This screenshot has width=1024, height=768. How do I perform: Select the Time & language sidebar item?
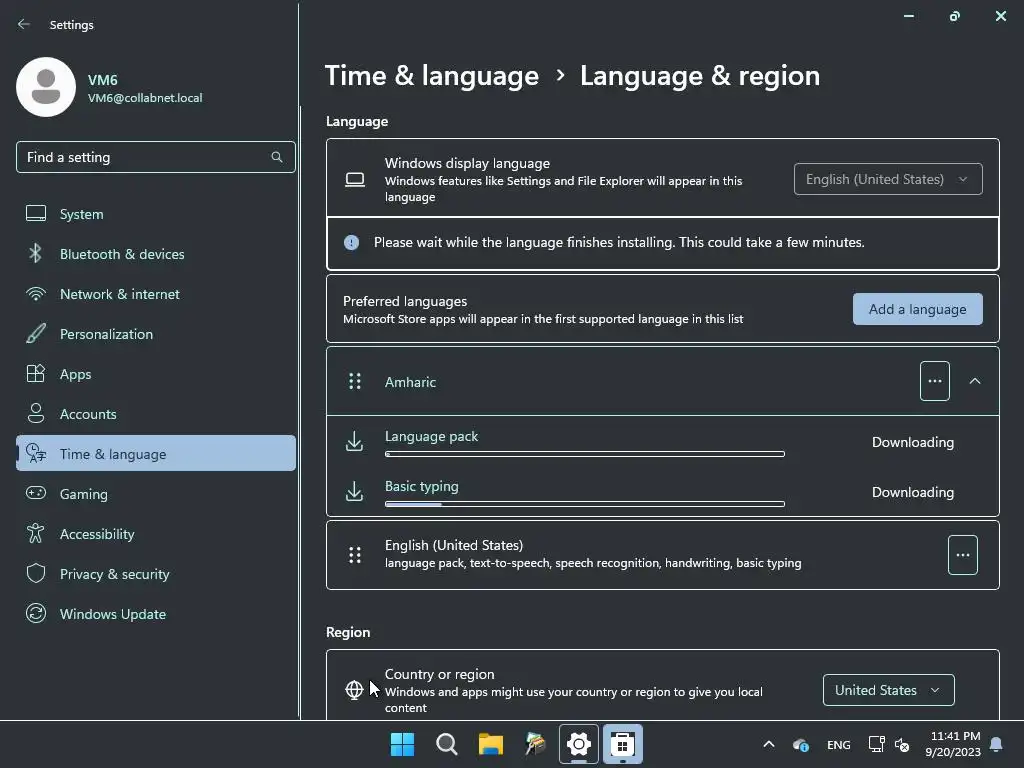(x=155, y=453)
